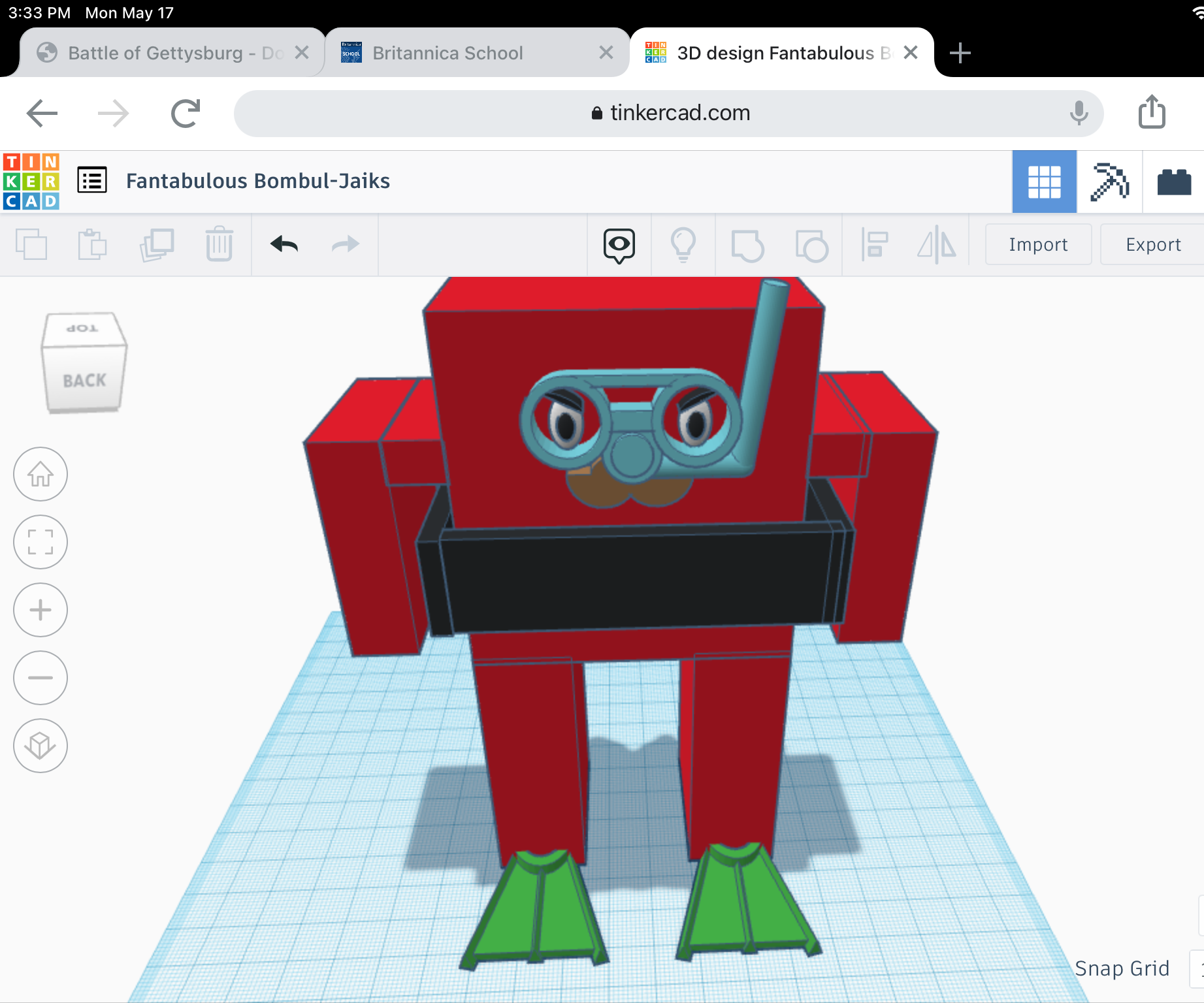Viewport: 1204px width, 1003px height.
Task: Toggle perspective/orthographic view cube icon
Action: tap(41, 746)
